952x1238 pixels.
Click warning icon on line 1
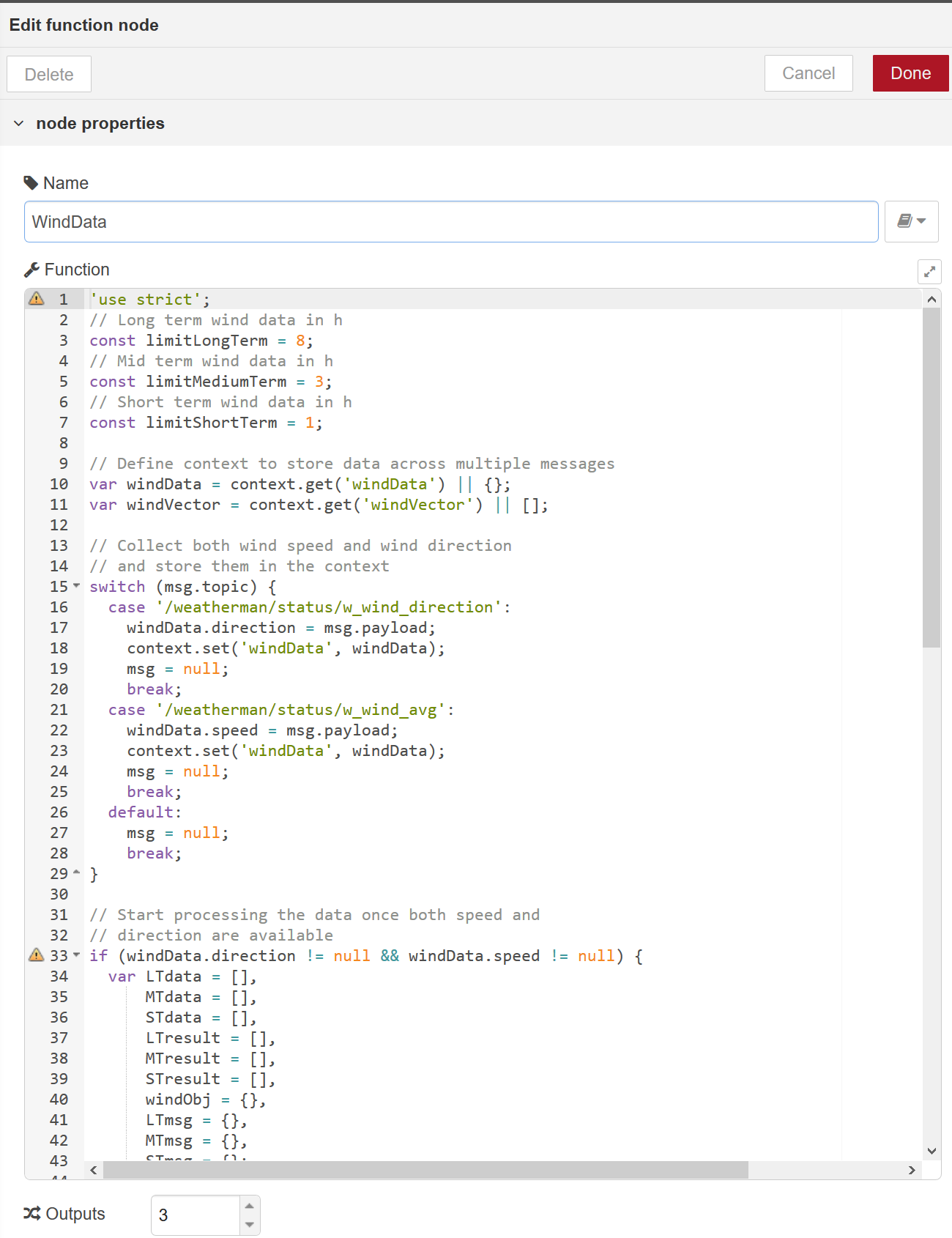[x=36, y=299]
